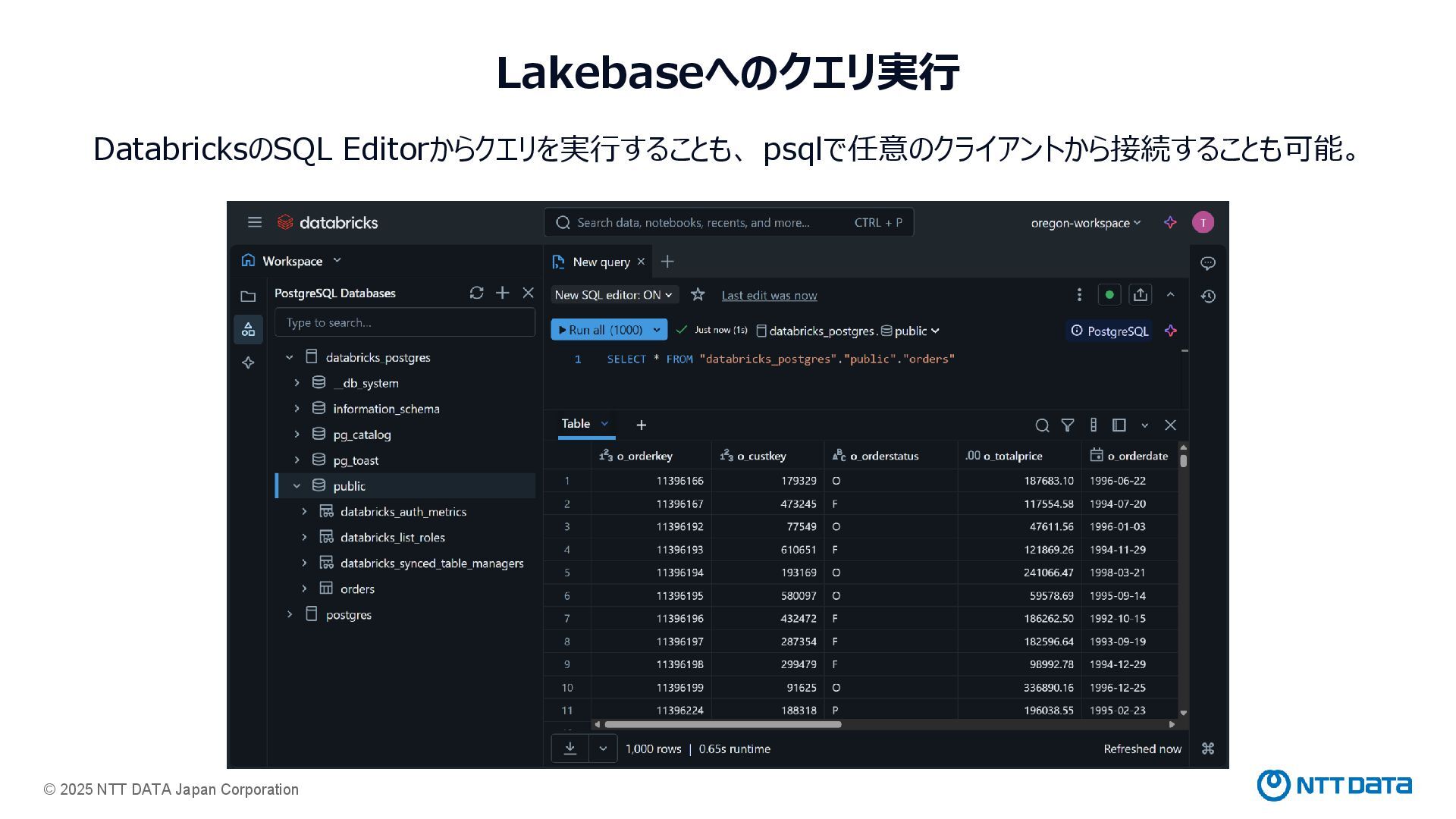The width and height of the screenshot is (1456, 819).
Task: Filter the results table
Action: click(1067, 425)
